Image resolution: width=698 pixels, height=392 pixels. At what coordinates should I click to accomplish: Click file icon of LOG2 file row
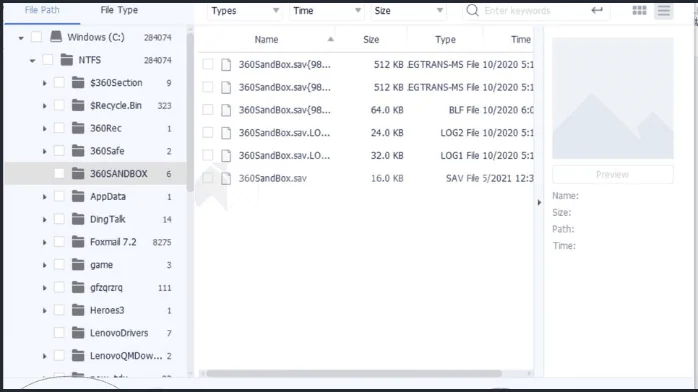[x=226, y=133]
